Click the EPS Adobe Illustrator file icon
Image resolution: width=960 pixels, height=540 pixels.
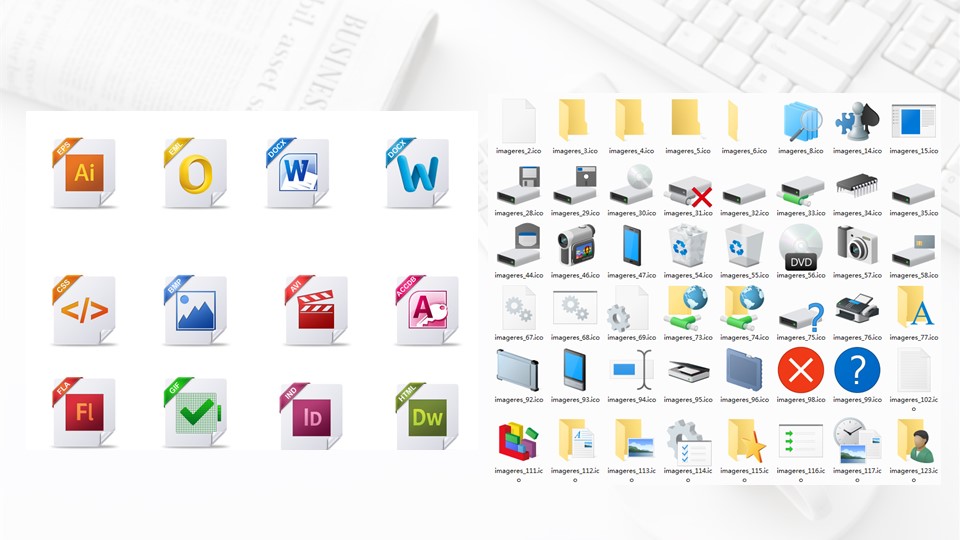tap(84, 173)
